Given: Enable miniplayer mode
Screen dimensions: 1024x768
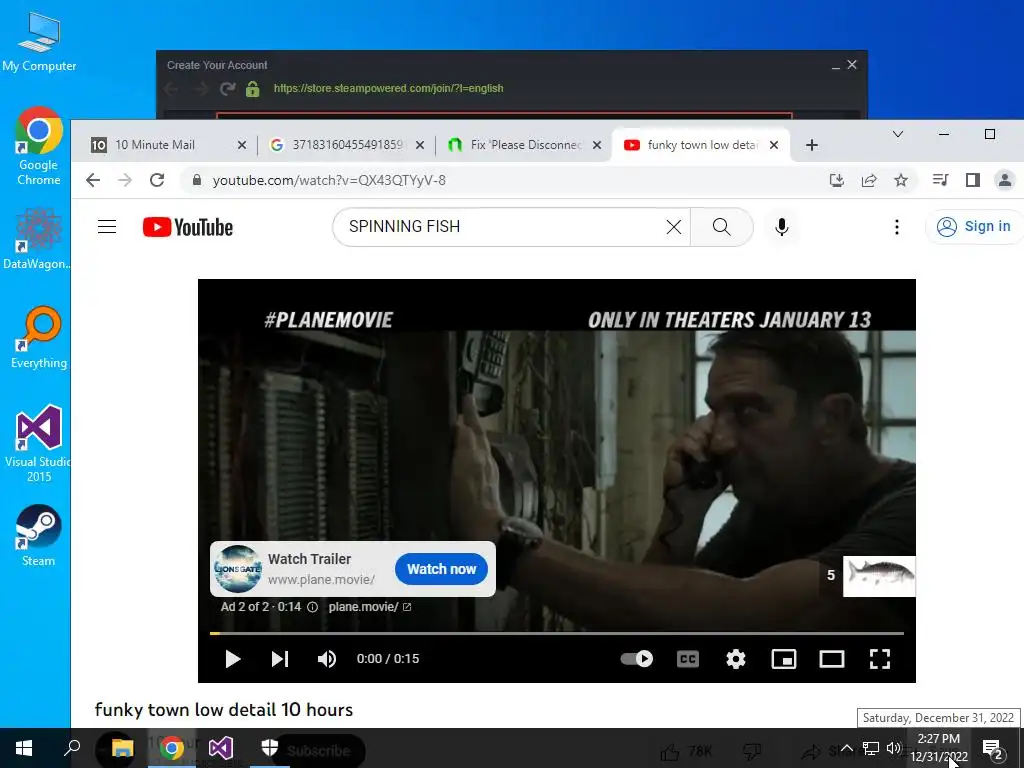Looking at the screenshot, I should 784,659.
